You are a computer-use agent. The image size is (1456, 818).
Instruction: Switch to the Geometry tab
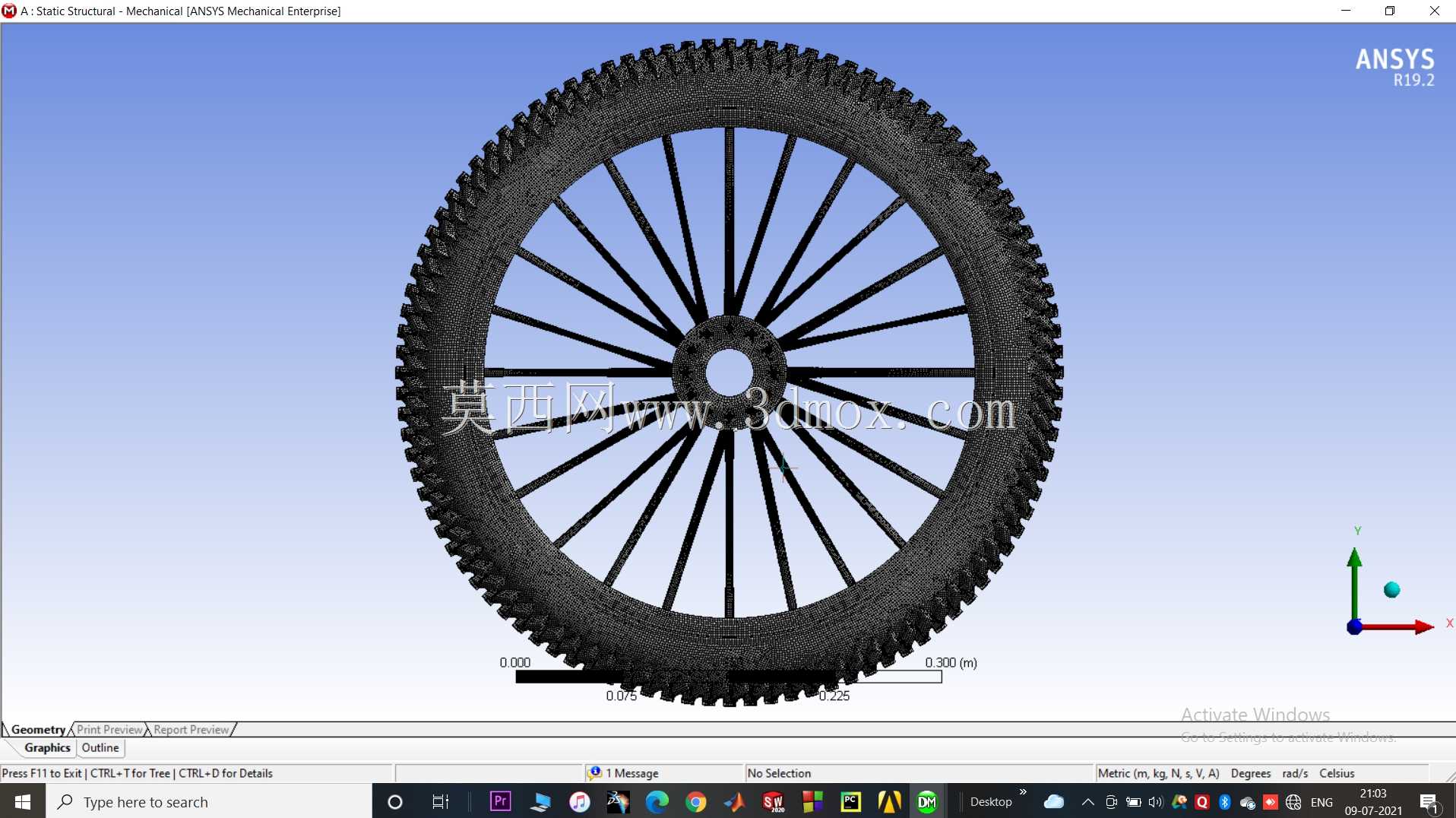38,729
